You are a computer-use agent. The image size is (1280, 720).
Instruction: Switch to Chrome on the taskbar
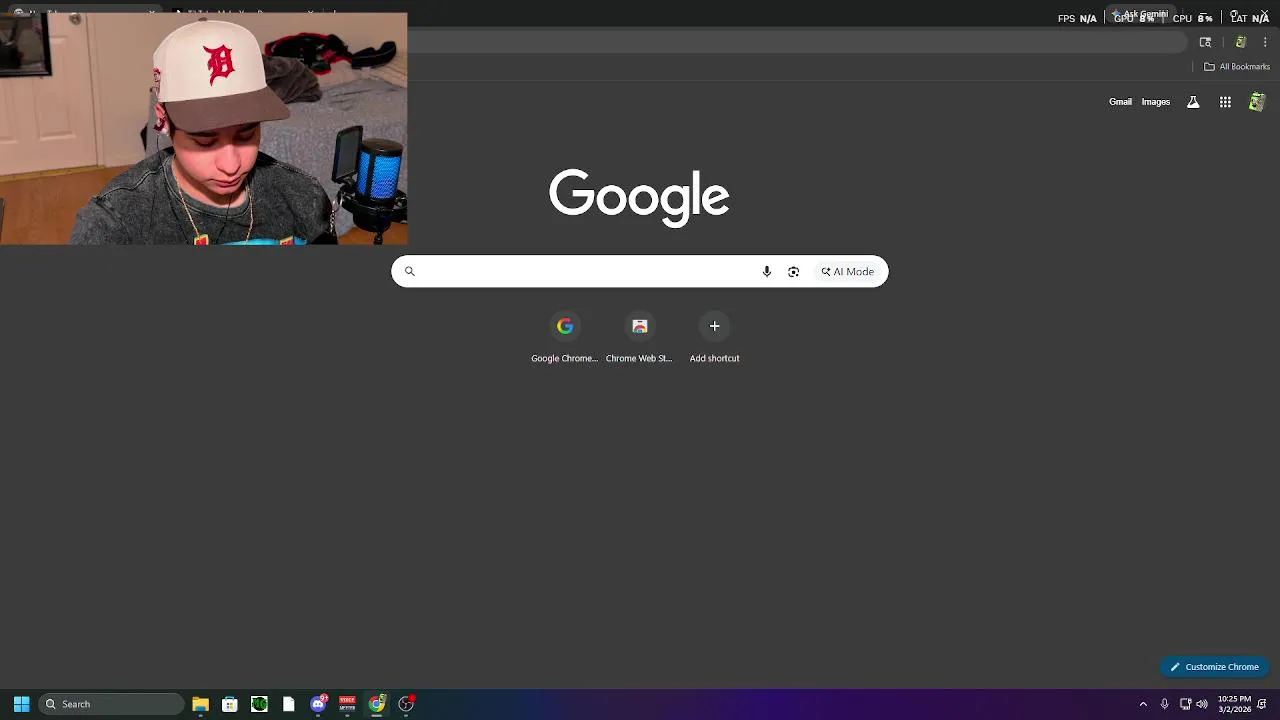[377, 704]
